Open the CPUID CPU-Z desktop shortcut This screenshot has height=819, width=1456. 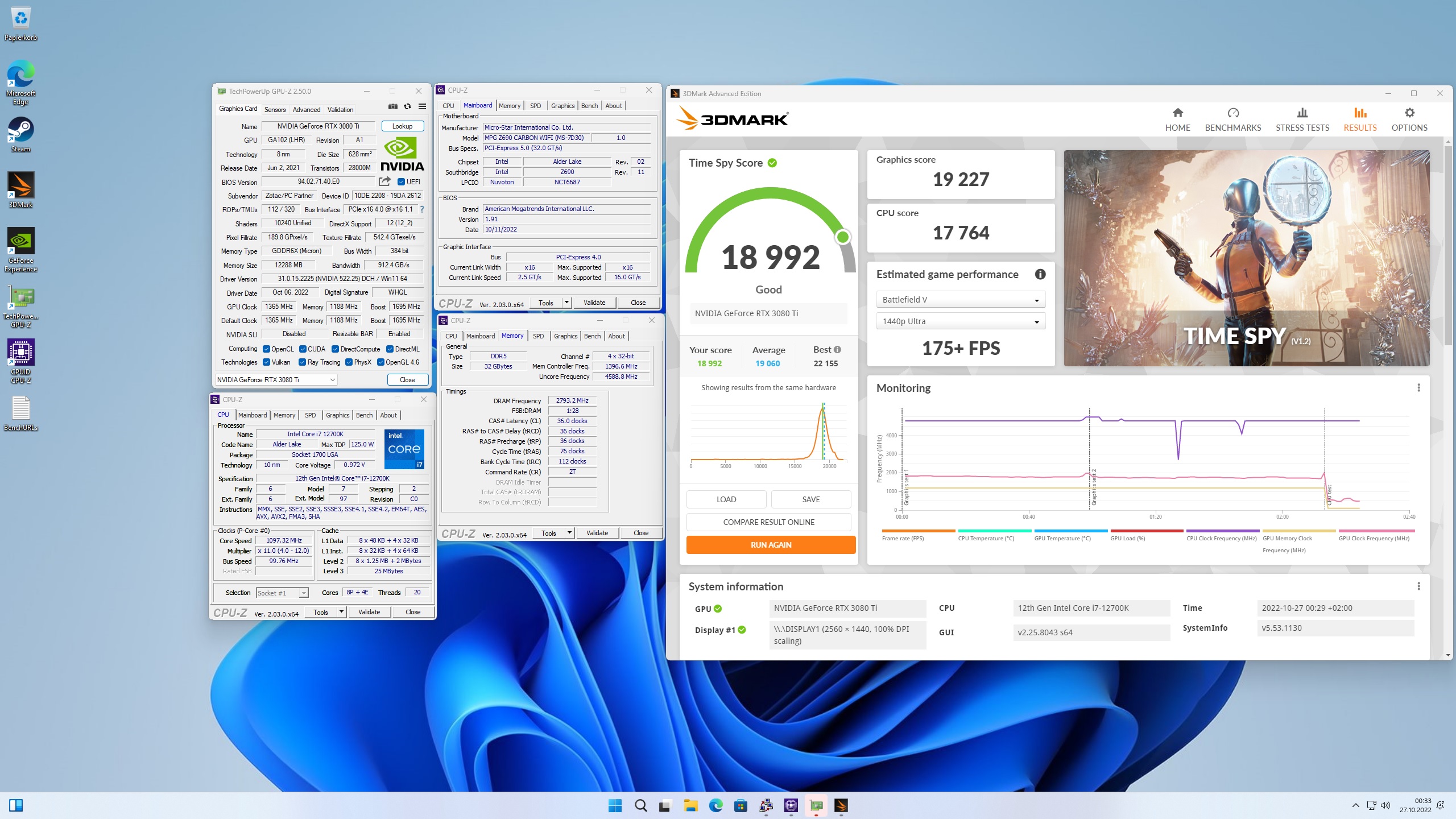click(21, 361)
